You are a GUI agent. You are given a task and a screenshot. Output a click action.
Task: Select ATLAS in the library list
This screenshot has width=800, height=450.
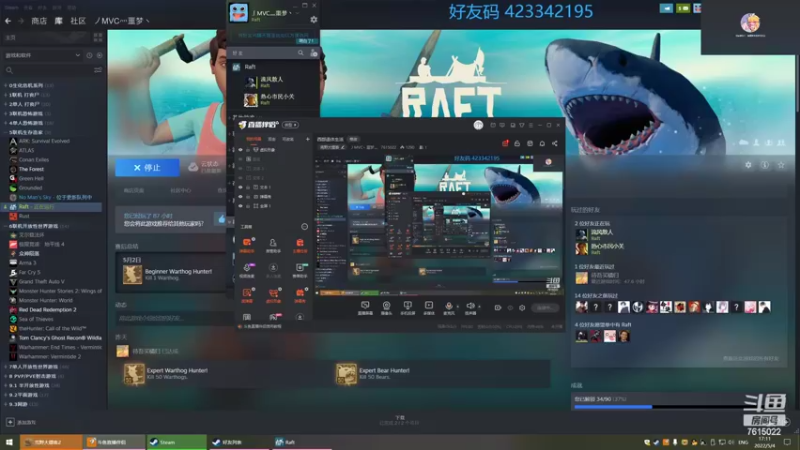tap(27, 151)
